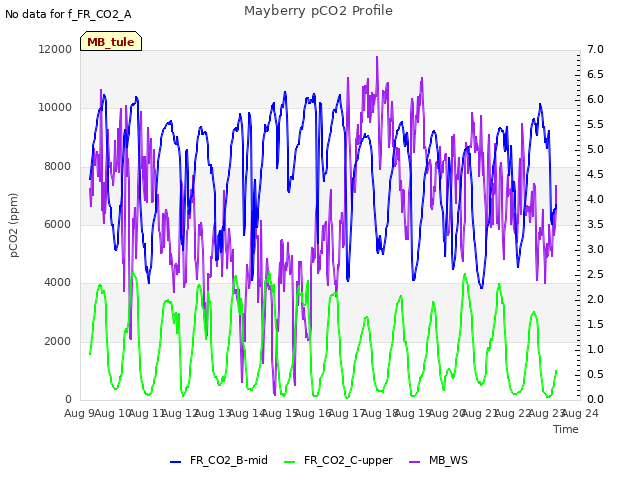This screenshot has width=640, height=480.
Task: Click the 4000 left axis tick label
Action: pyautogui.click(x=58, y=282)
